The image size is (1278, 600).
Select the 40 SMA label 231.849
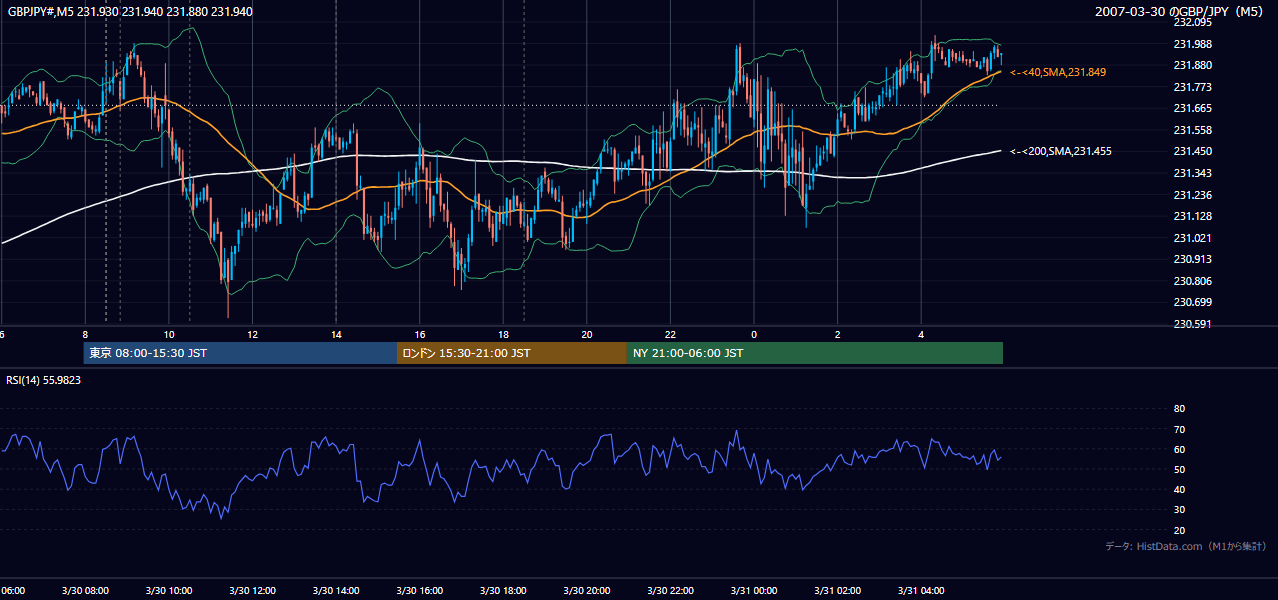[x=1058, y=72]
